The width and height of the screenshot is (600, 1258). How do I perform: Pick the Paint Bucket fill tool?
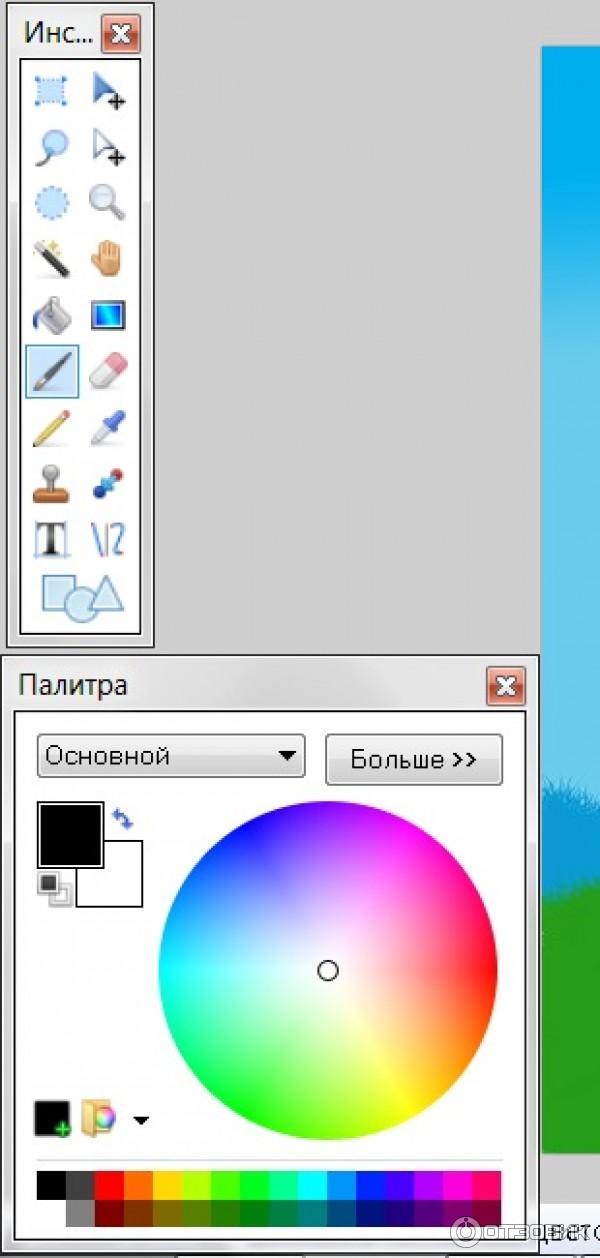click(x=51, y=316)
